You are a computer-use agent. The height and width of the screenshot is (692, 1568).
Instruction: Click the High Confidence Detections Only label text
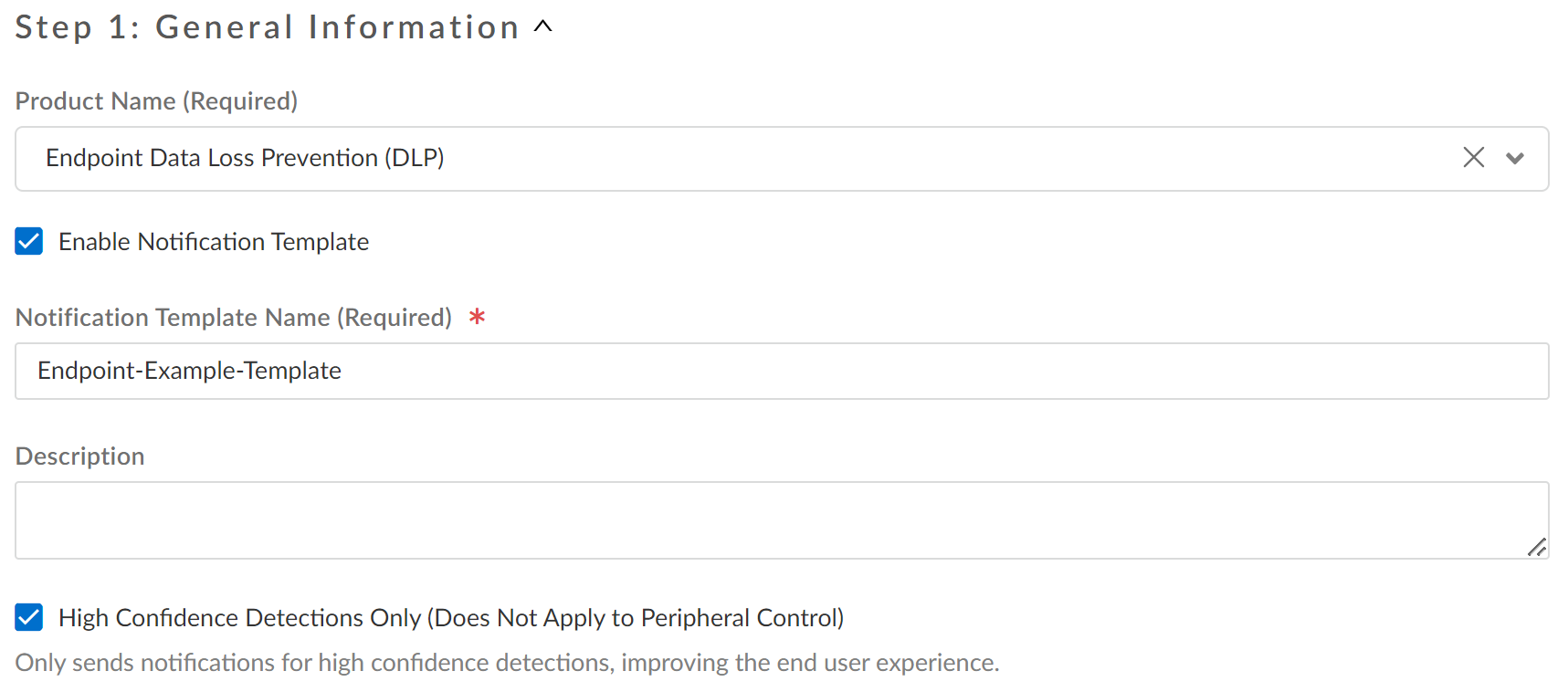[239, 618]
